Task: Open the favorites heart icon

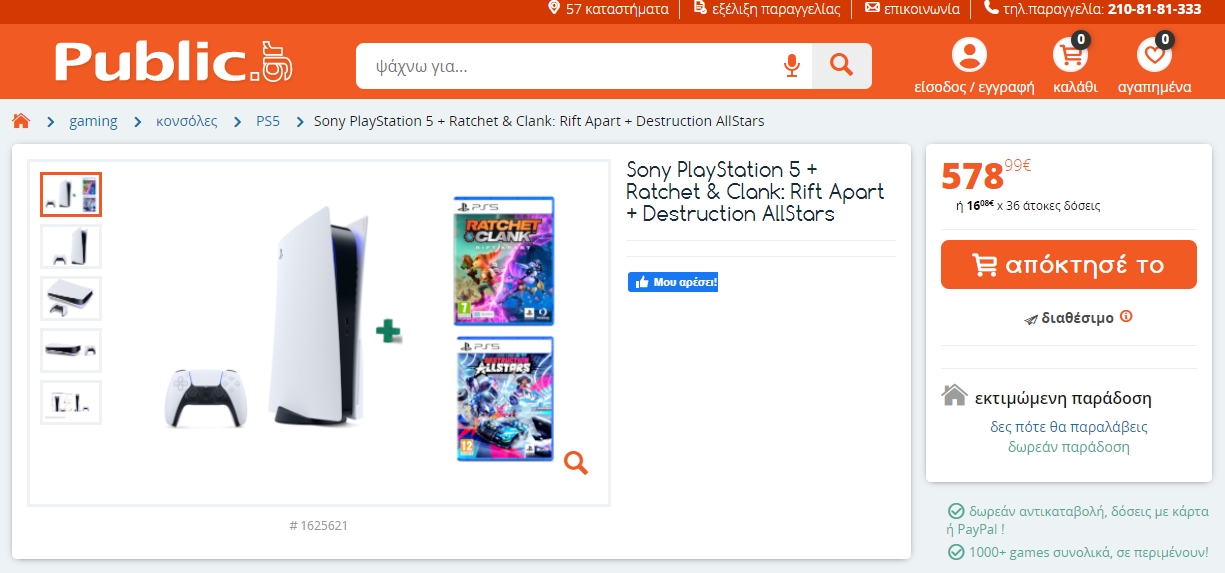Action: 1155,54
